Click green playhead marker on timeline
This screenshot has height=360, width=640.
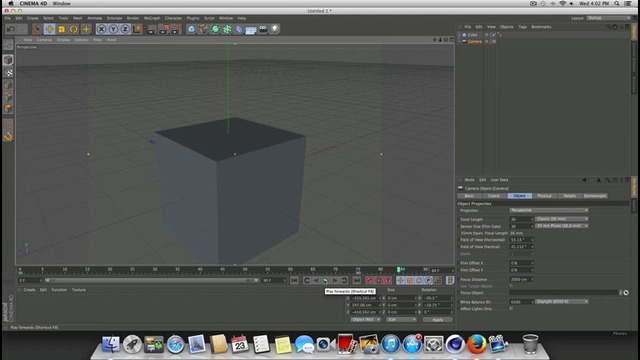tap(399, 270)
